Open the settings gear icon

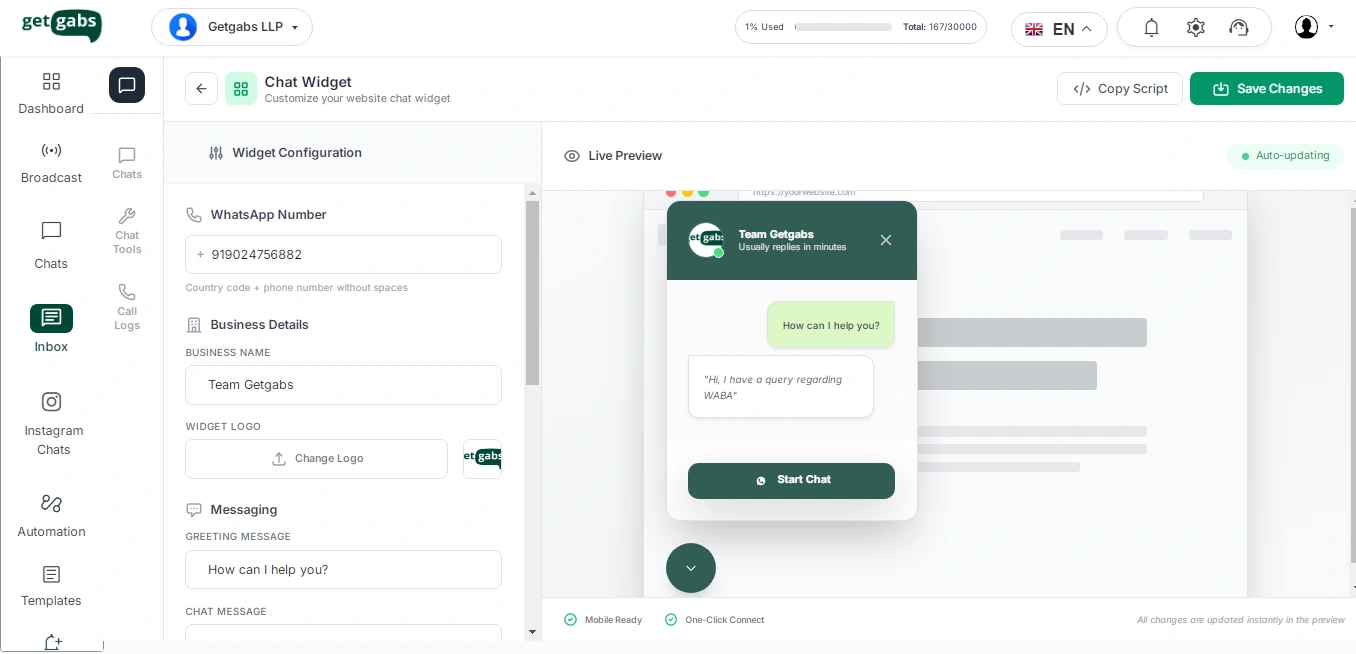(x=1195, y=27)
